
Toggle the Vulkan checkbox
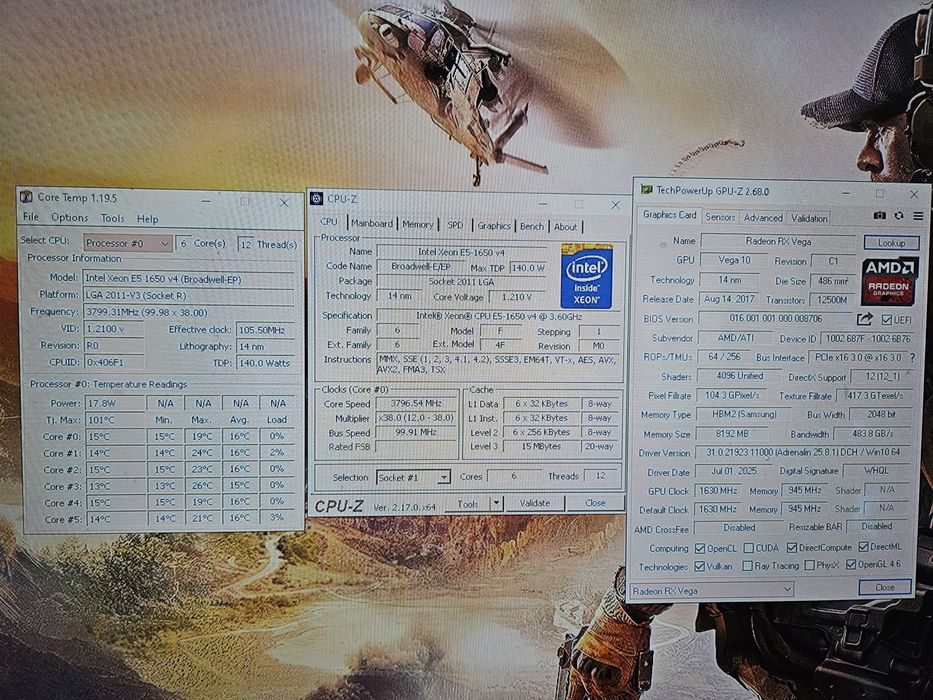700,566
